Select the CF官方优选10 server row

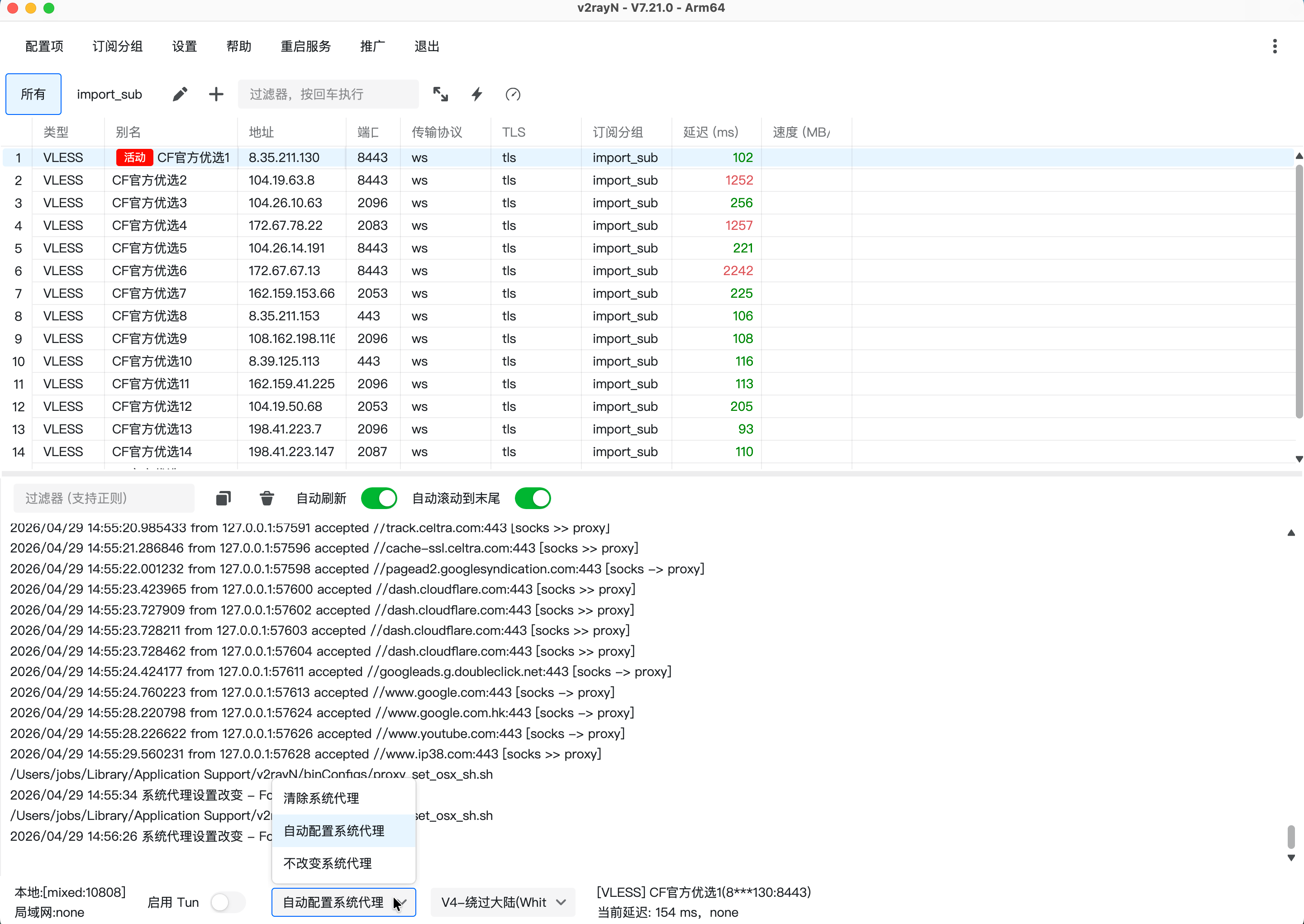648,361
